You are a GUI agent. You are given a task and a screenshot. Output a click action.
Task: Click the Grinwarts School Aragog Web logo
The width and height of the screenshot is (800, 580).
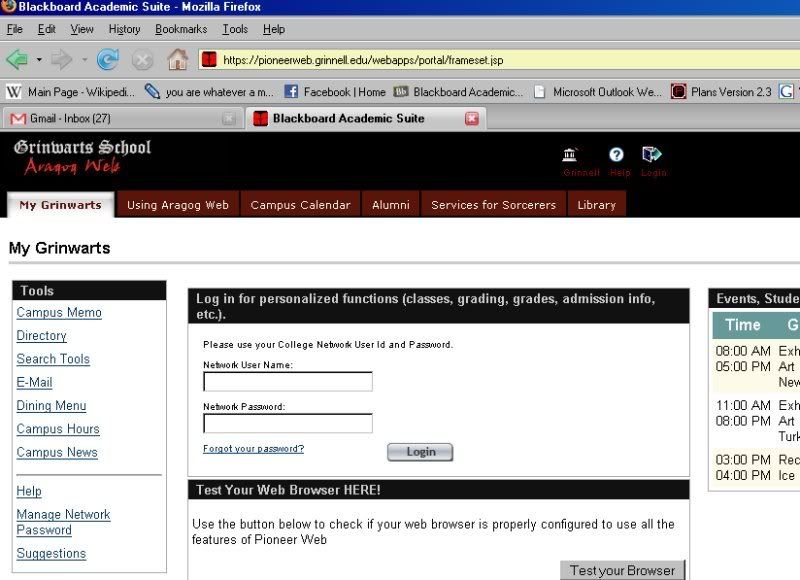(x=82, y=157)
